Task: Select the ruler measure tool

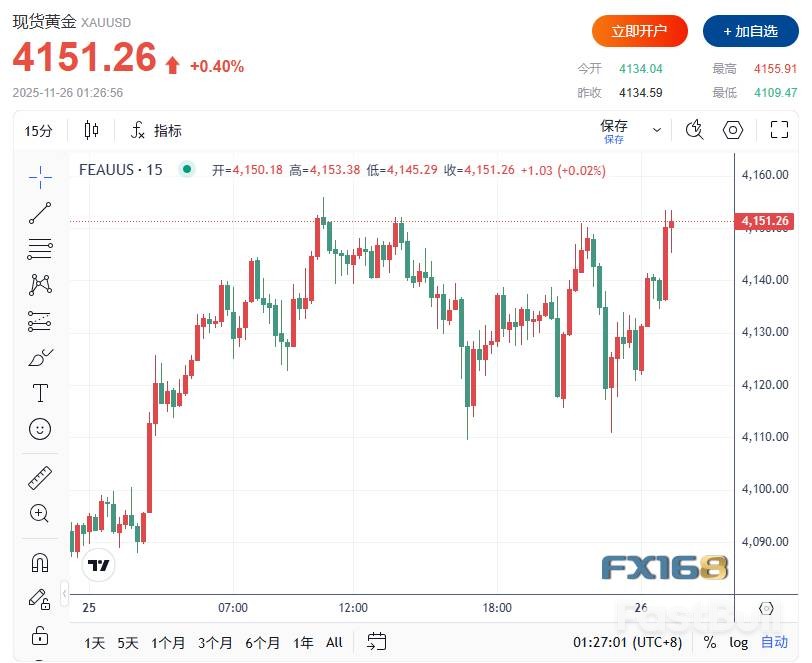Action: click(x=40, y=478)
